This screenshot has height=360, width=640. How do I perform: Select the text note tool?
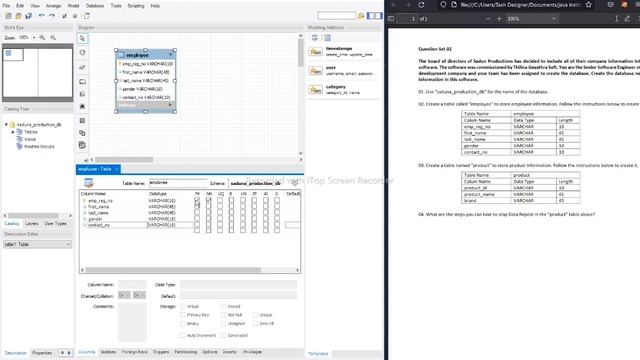coord(82,94)
